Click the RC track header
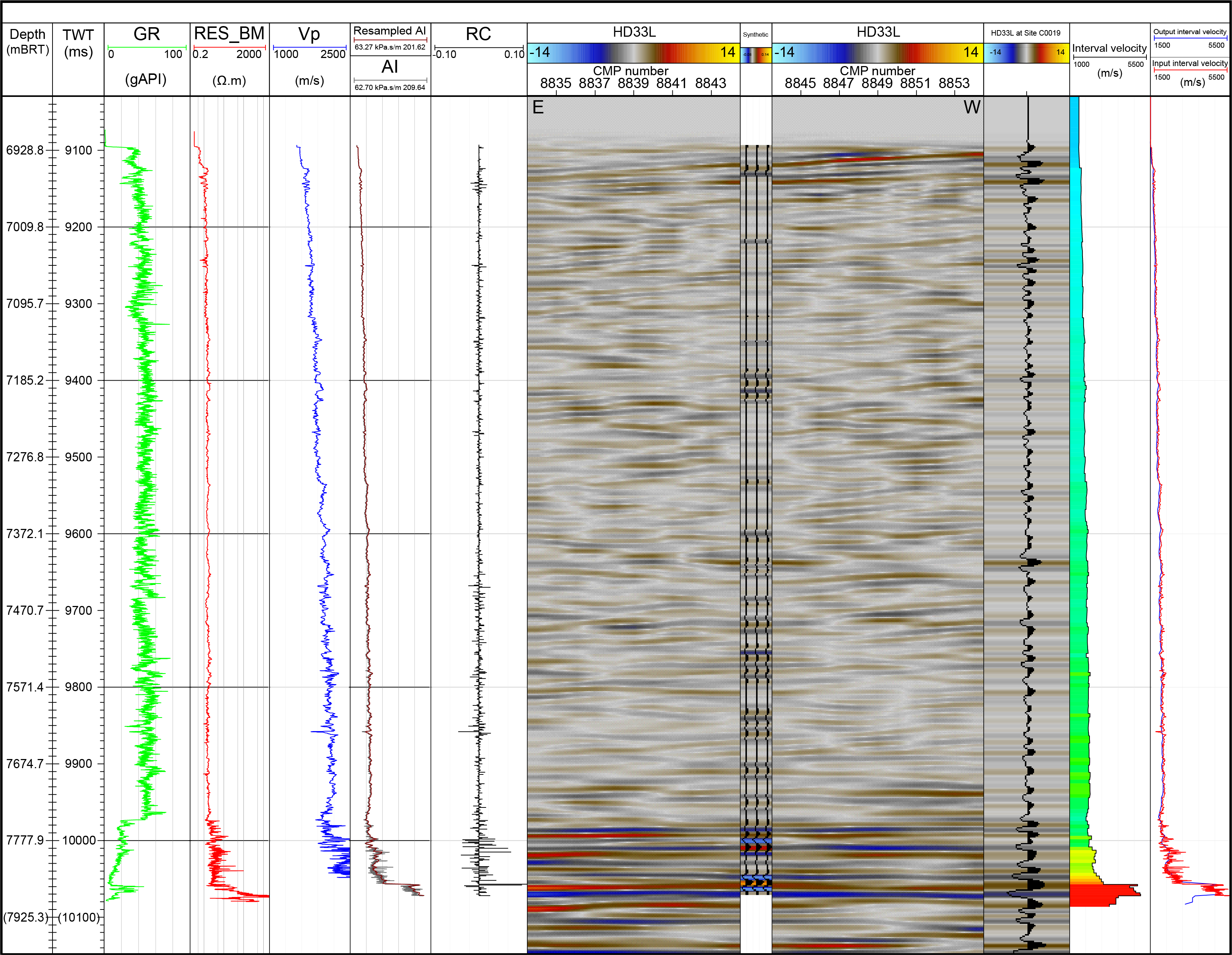1232x955 pixels. (478, 35)
